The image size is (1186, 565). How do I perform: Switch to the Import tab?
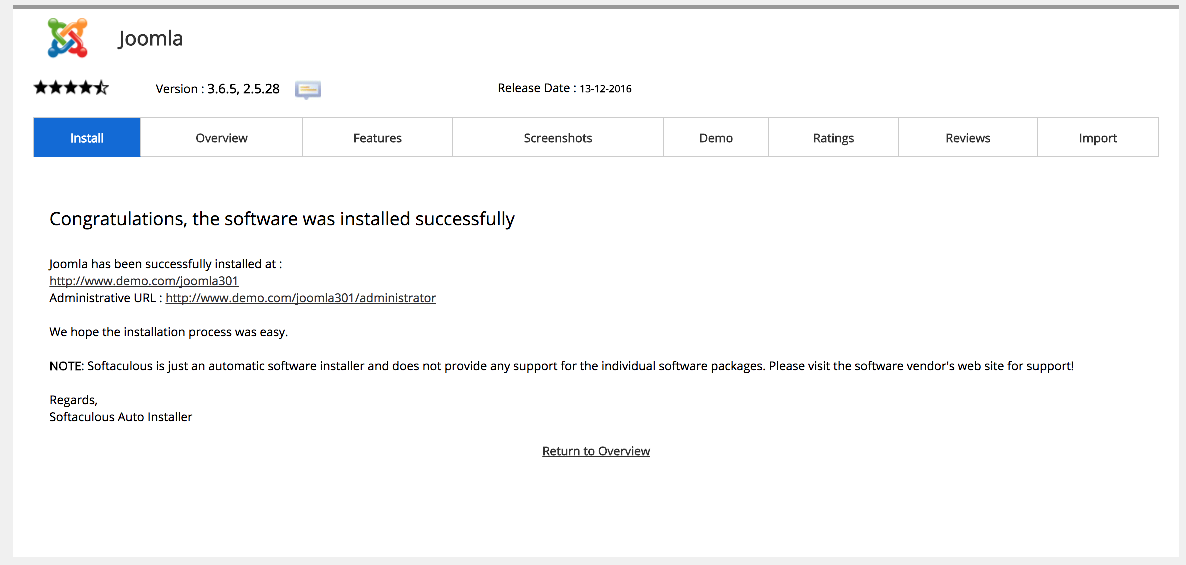point(1098,138)
